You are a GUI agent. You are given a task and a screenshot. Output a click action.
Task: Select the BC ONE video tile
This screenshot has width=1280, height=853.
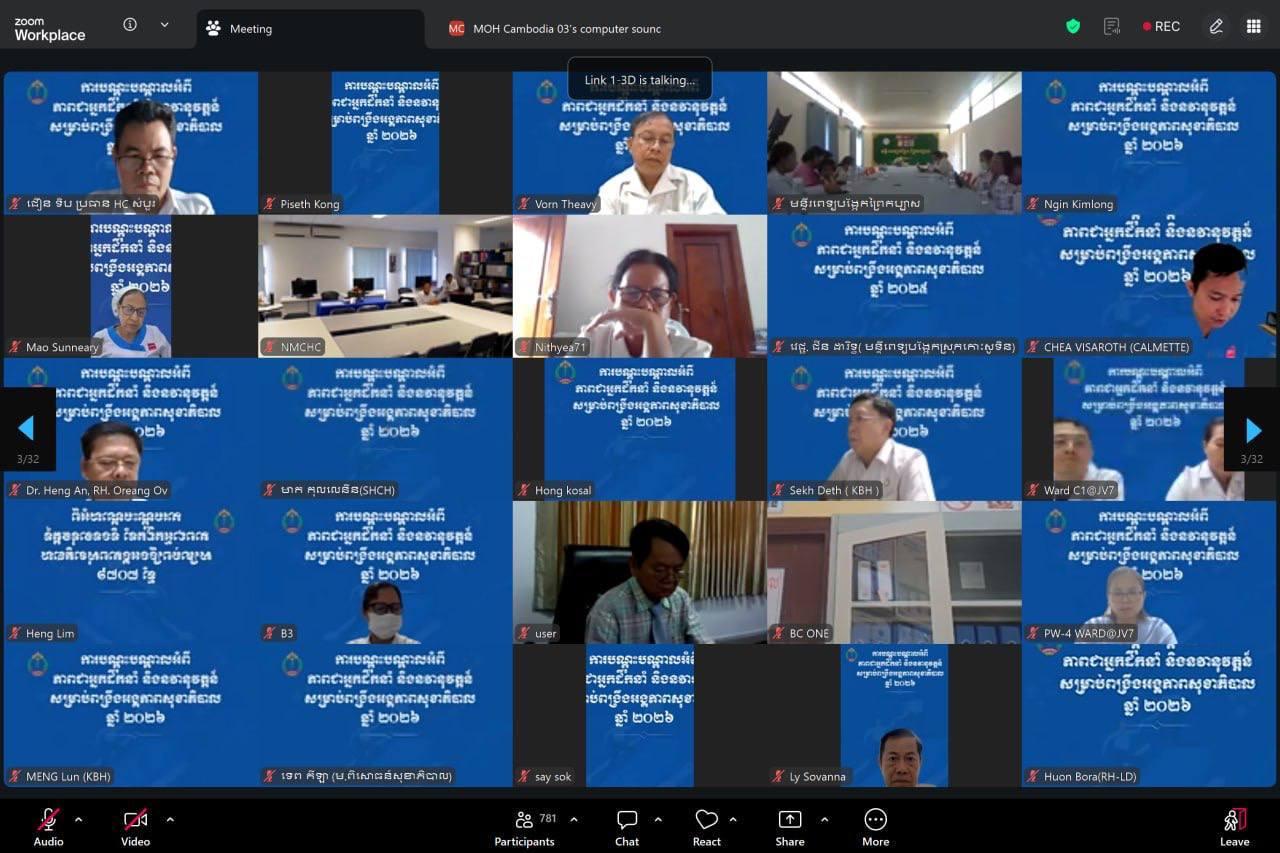pyautogui.click(x=894, y=572)
